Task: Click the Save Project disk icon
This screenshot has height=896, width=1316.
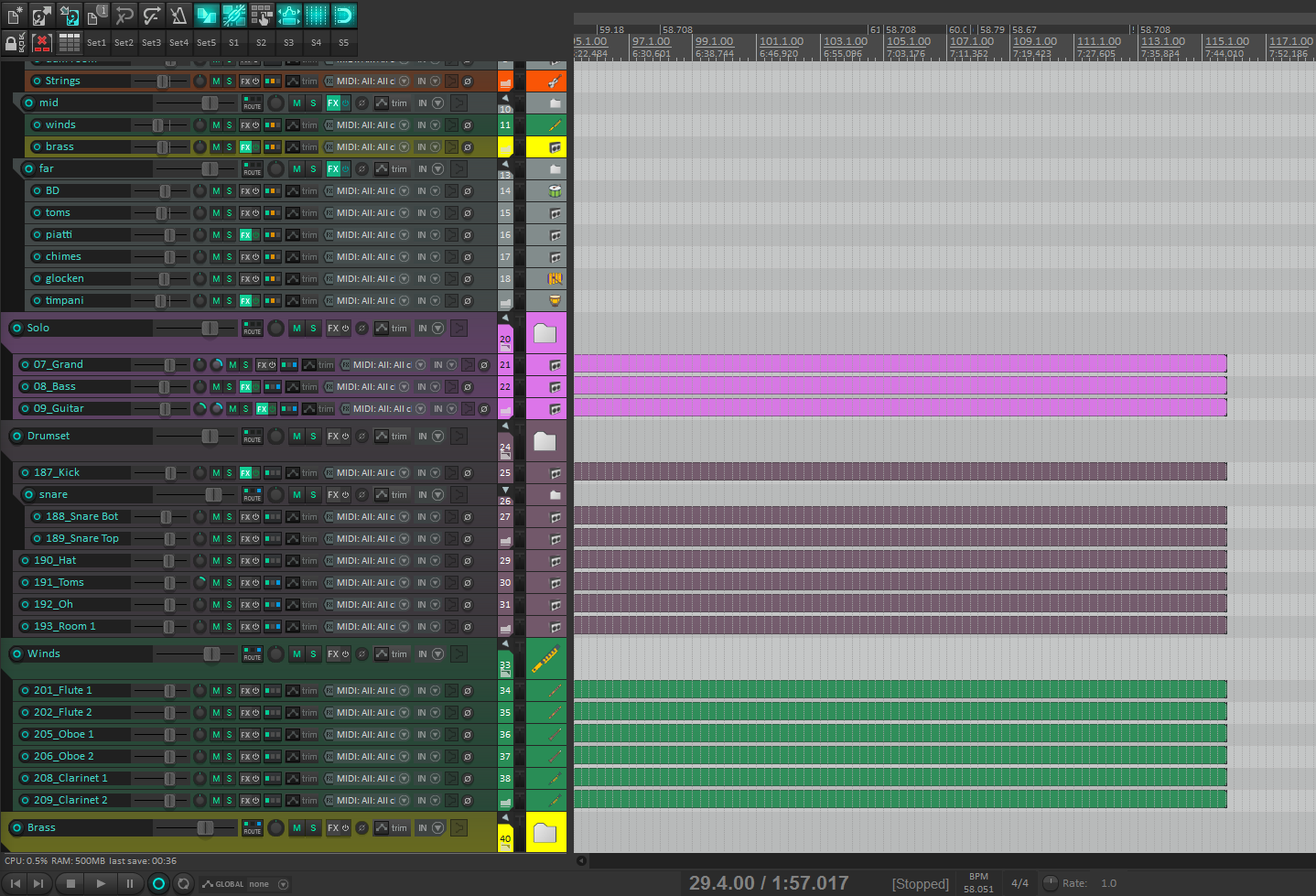Action: point(70,15)
